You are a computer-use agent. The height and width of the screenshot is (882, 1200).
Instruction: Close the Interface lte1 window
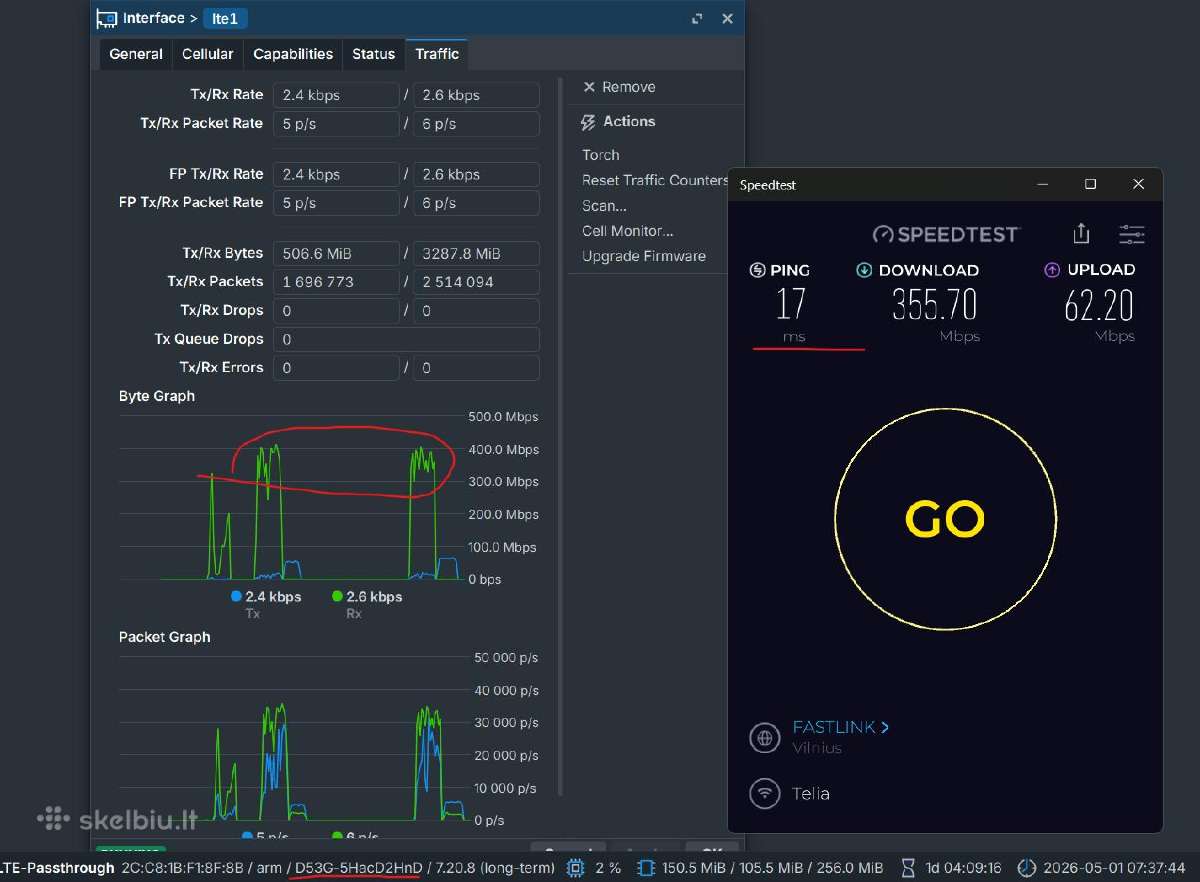727,18
